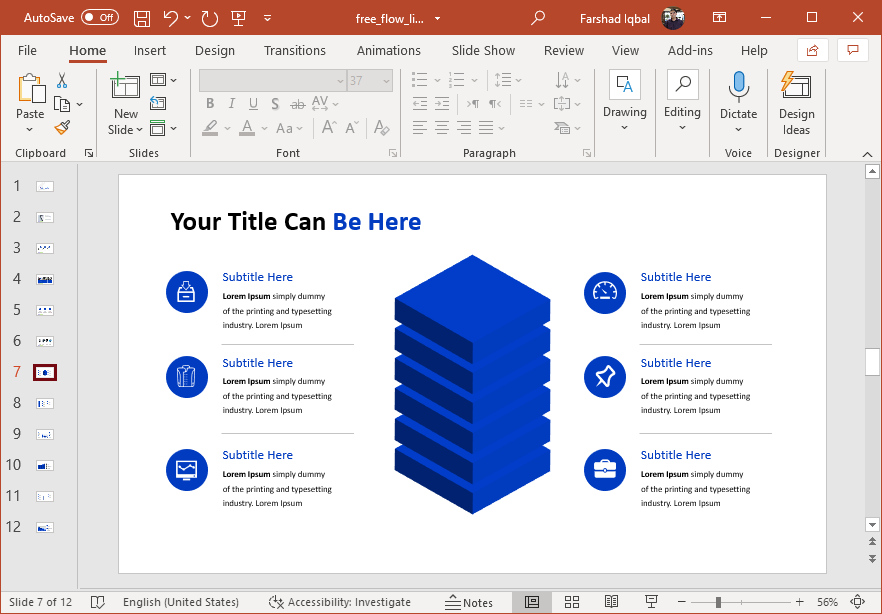Switch to Slide Sorter view
The image size is (882, 614).
pyautogui.click(x=572, y=602)
